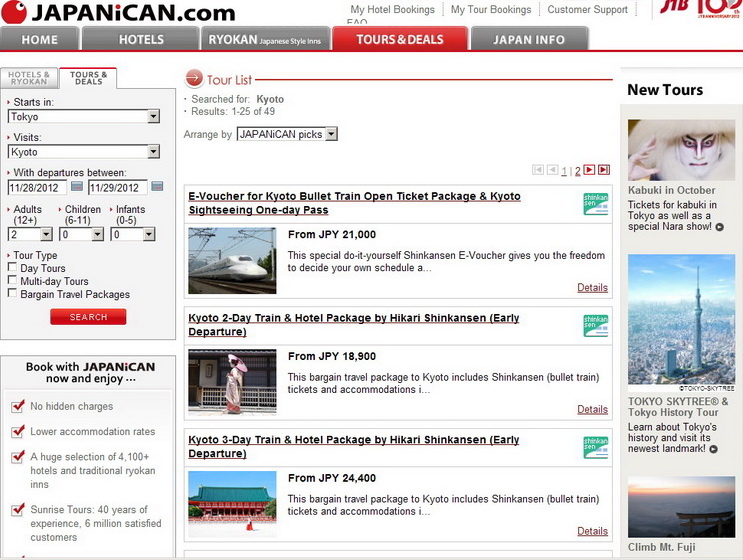This screenshot has height=560, width=743.
Task: Click arrow icon after Kabuki Nara show text
Action: tap(719, 227)
